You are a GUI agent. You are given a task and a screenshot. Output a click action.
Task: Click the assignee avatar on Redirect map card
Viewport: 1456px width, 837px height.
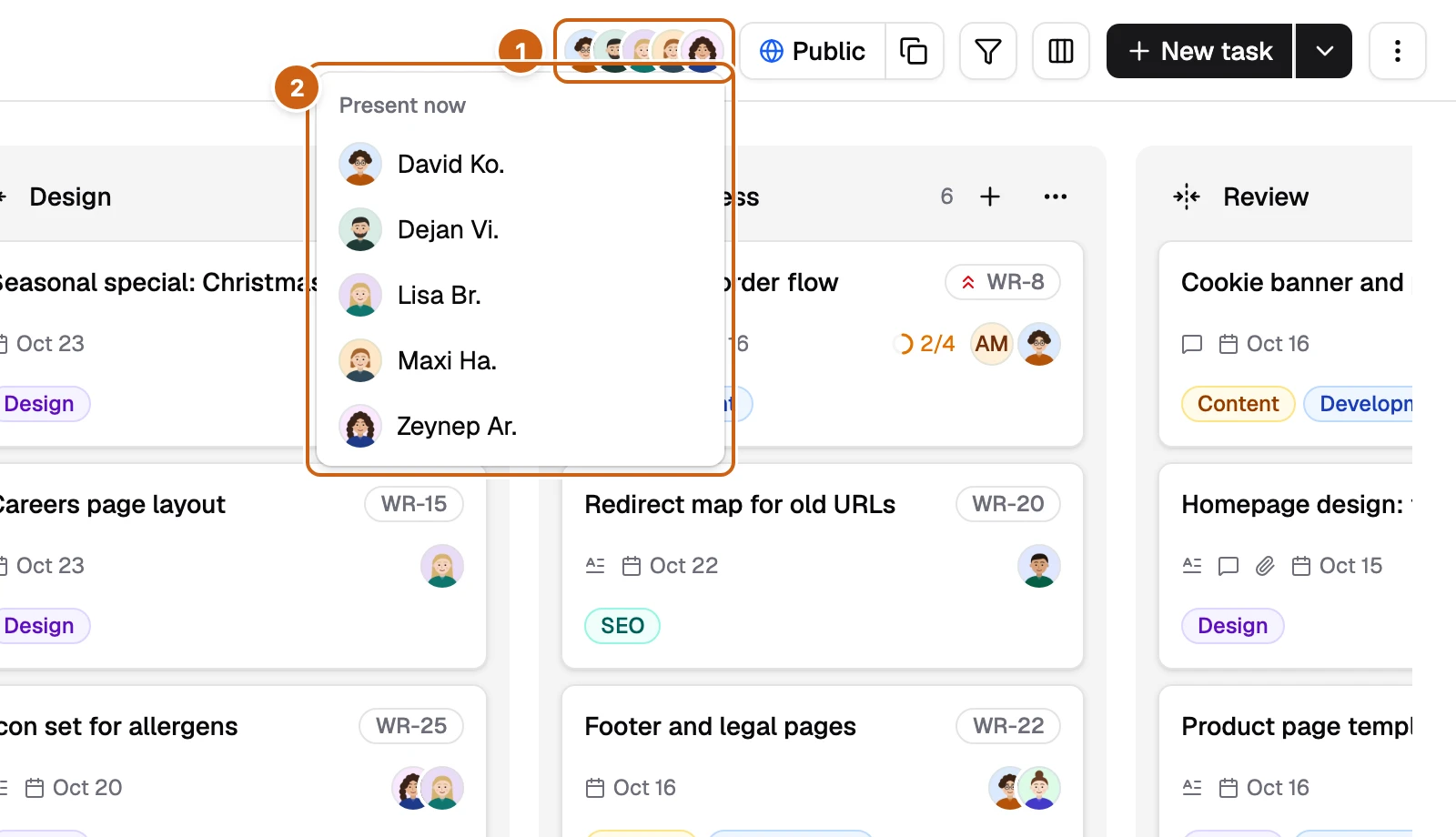[x=1039, y=566]
